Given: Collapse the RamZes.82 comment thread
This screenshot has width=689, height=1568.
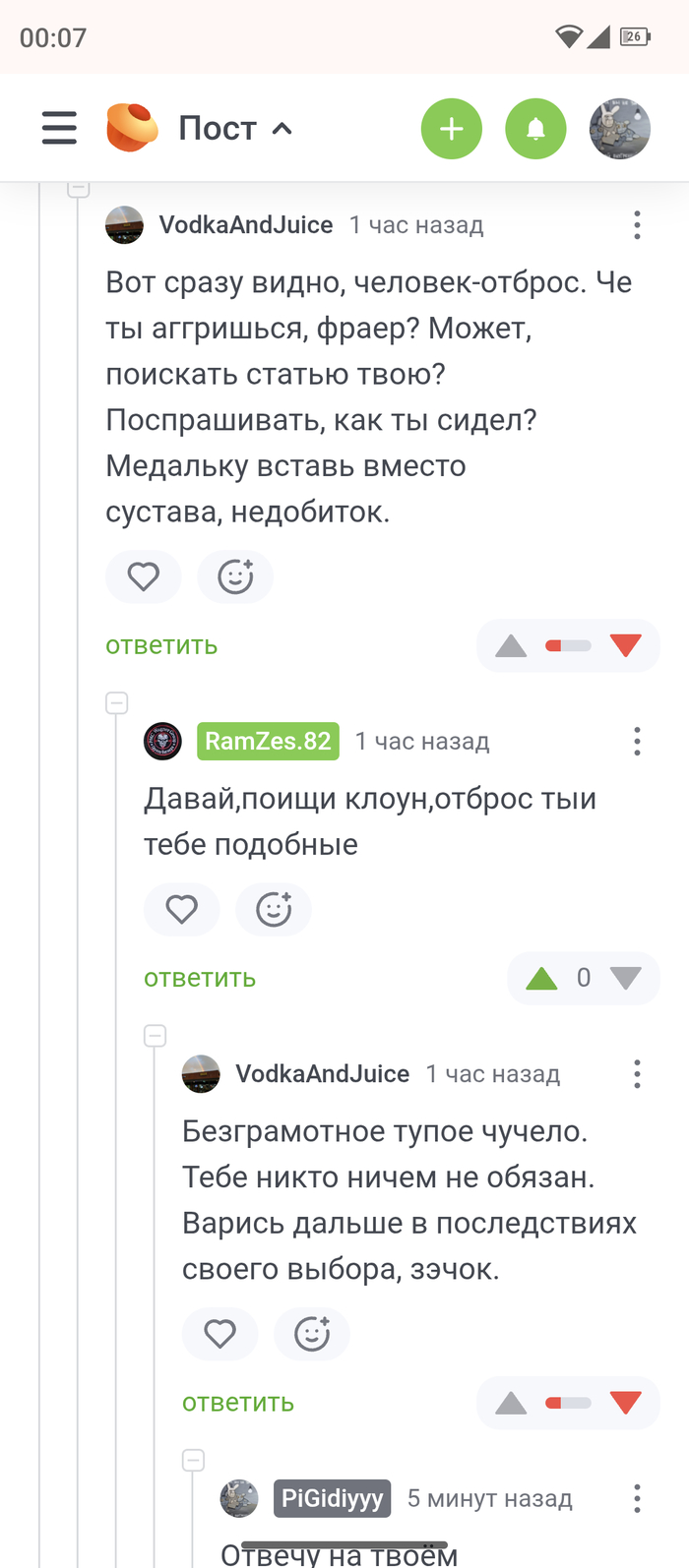Looking at the screenshot, I should pos(117,703).
